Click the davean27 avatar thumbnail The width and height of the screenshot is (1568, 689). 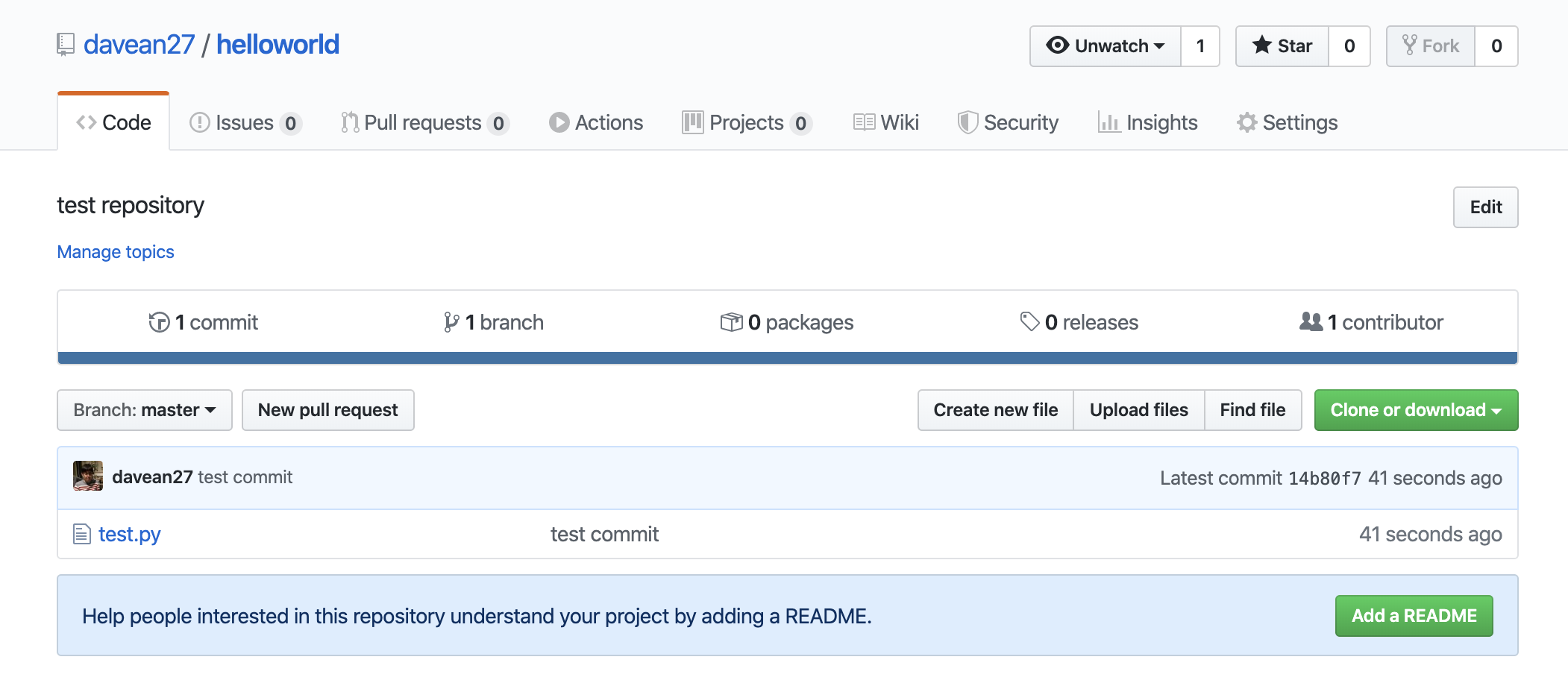88,476
